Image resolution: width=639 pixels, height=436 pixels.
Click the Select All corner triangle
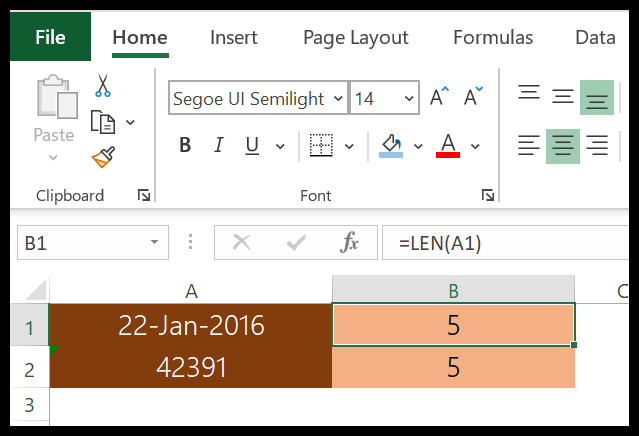pos(36,290)
